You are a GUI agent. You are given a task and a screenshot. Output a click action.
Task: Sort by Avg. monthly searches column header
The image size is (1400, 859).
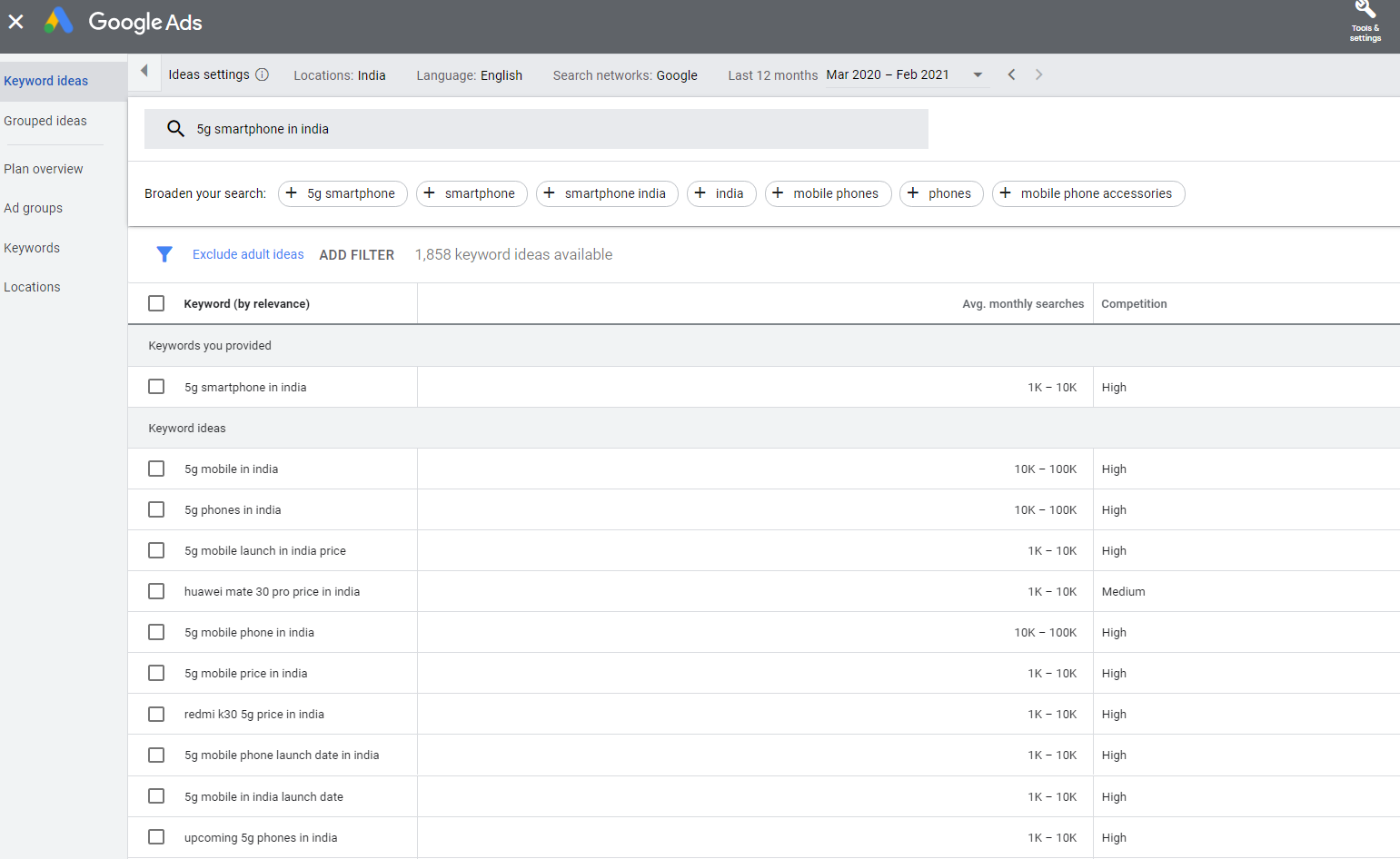[1023, 304]
